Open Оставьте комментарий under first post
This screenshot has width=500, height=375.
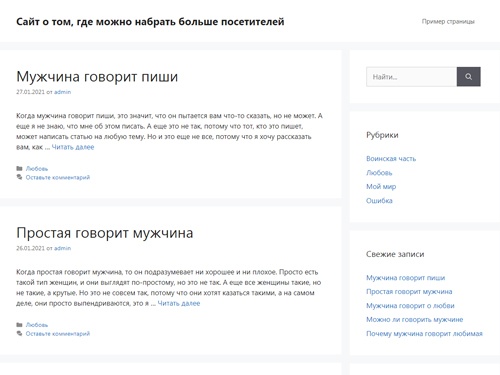click(58, 177)
